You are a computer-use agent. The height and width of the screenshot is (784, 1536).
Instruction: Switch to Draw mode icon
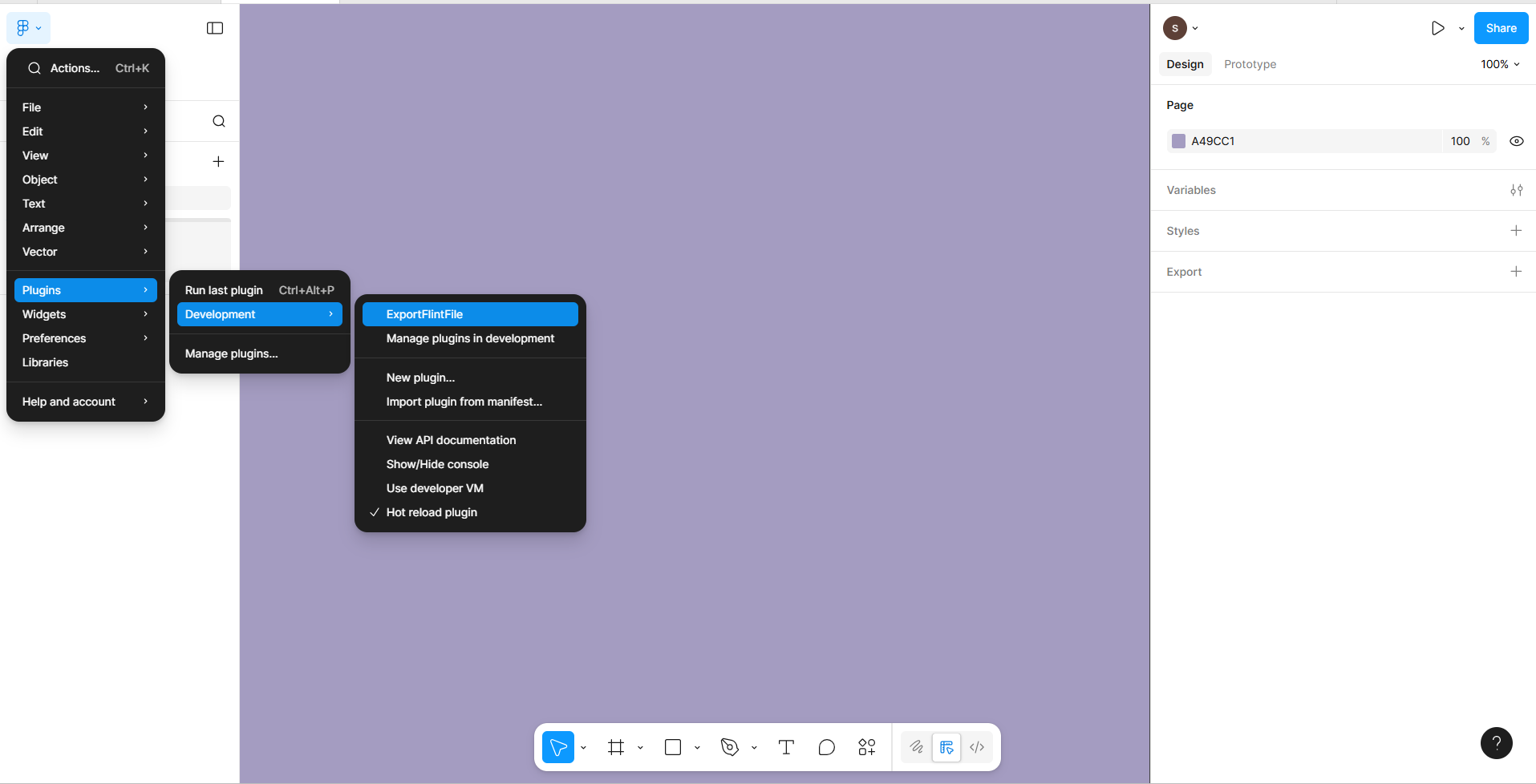coord(917,747)
